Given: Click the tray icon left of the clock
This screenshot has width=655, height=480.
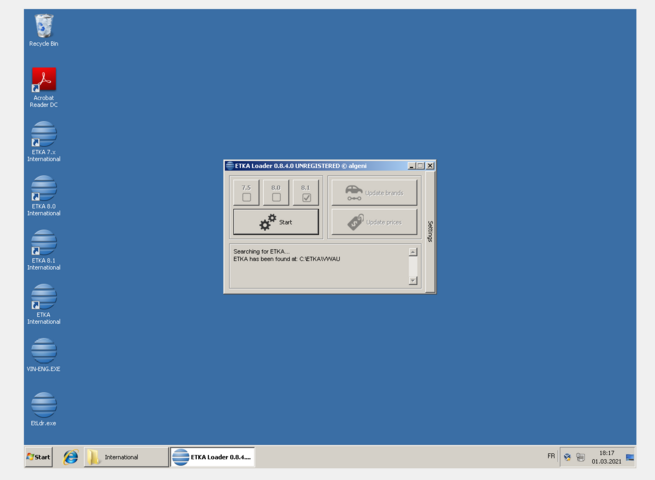Looking at the screenshot, I should coord(581,457).
